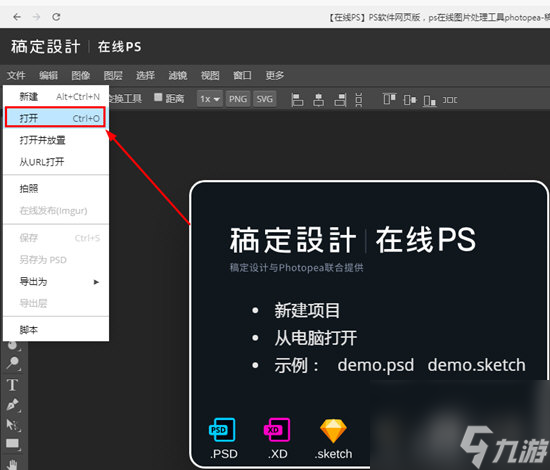Open the 更多 menu
Screen dimensions: 550x470
(x=275, y=75)
